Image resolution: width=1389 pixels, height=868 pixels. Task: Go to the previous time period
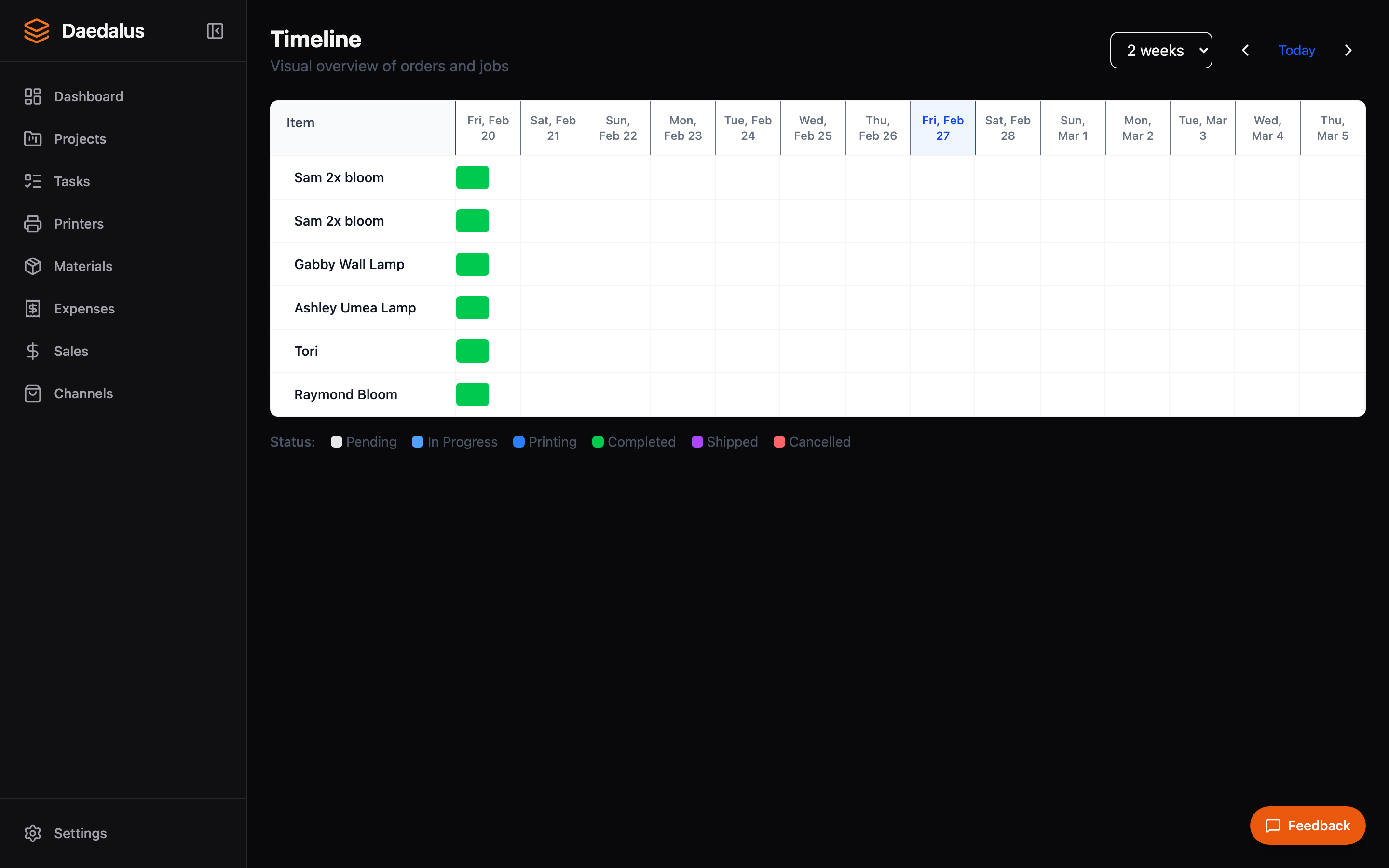pos(1245,50)
